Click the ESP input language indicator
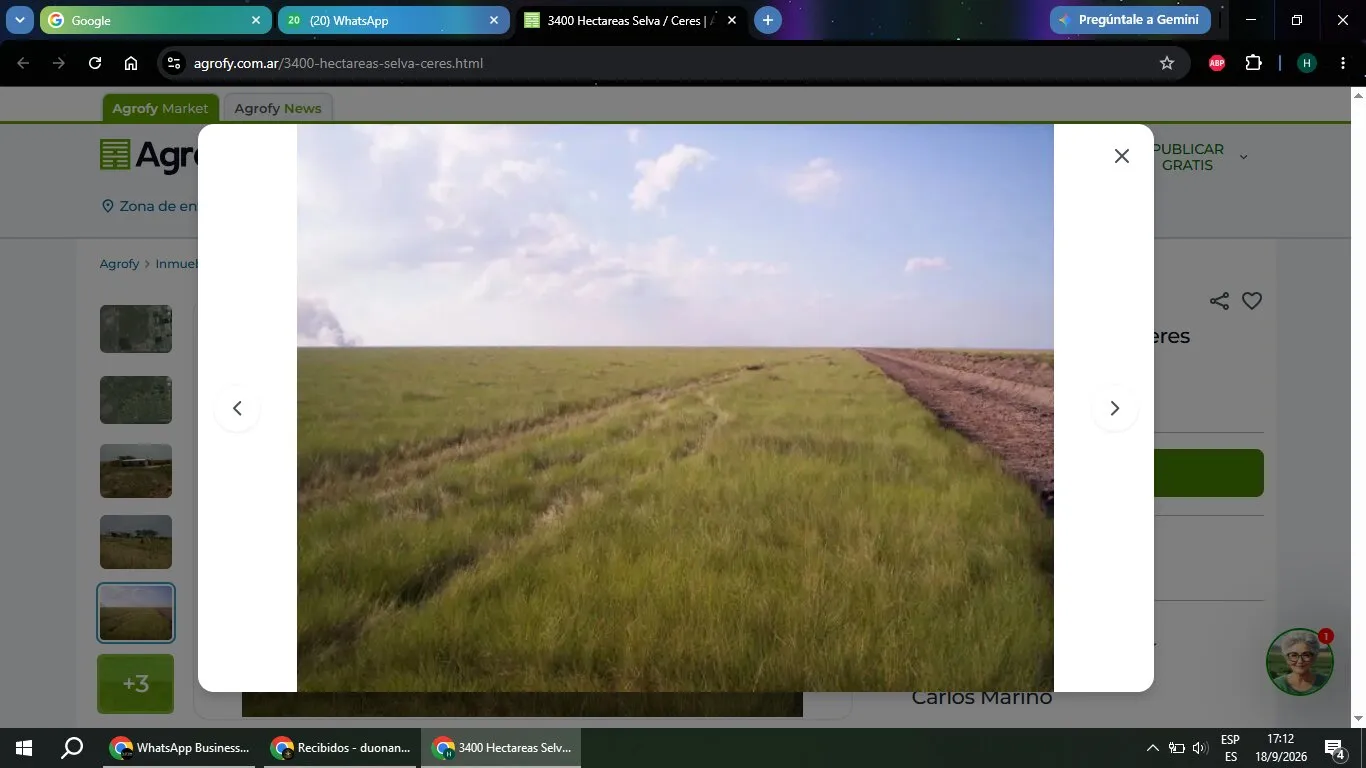This screenshot has width=1366, height=768. [1230, 748]
